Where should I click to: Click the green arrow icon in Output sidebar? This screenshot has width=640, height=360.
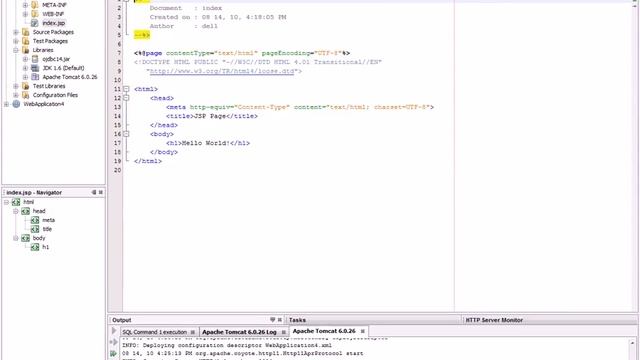click(113, 353)
